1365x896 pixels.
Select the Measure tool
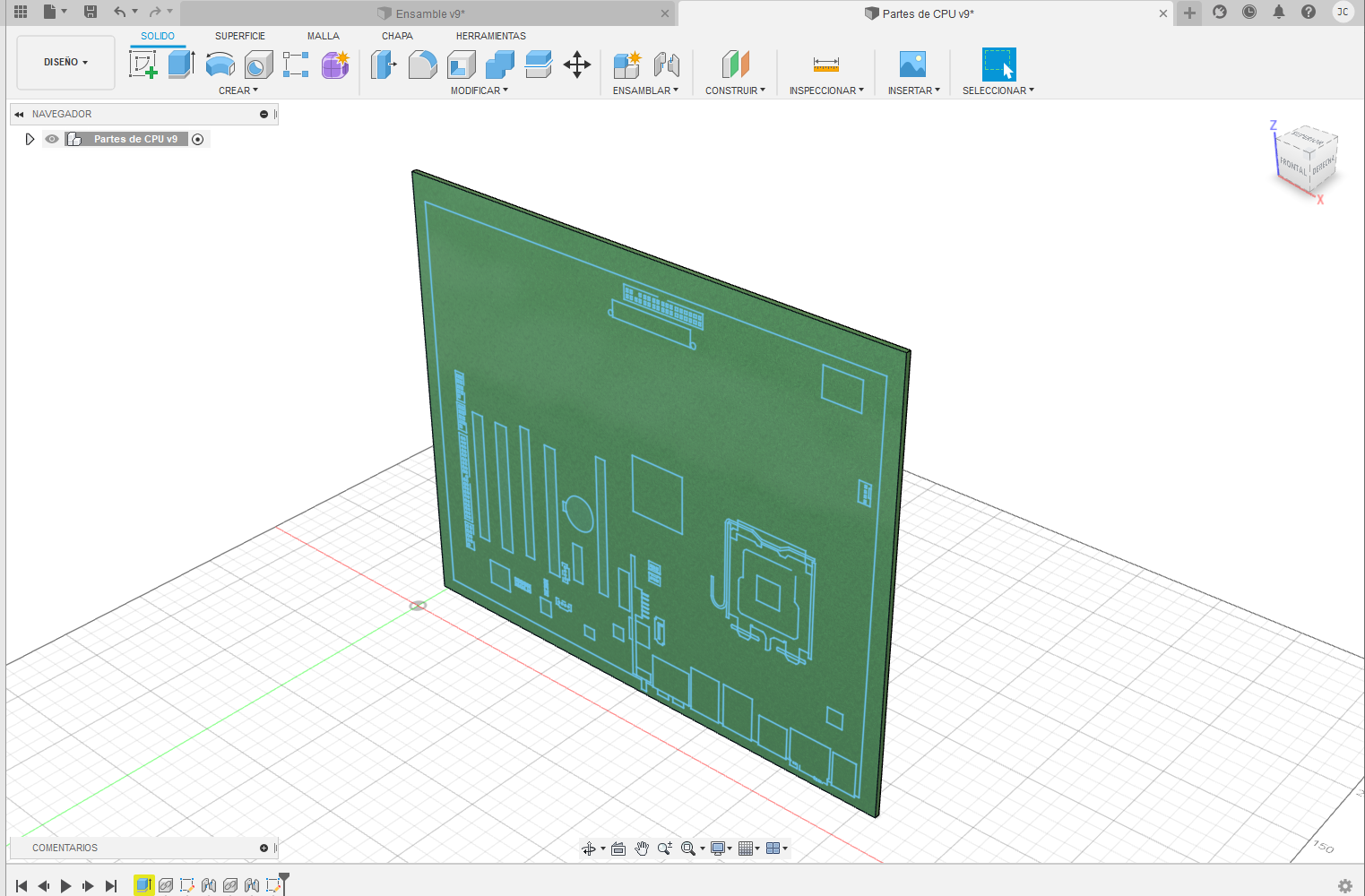click(x=826, y=65)
